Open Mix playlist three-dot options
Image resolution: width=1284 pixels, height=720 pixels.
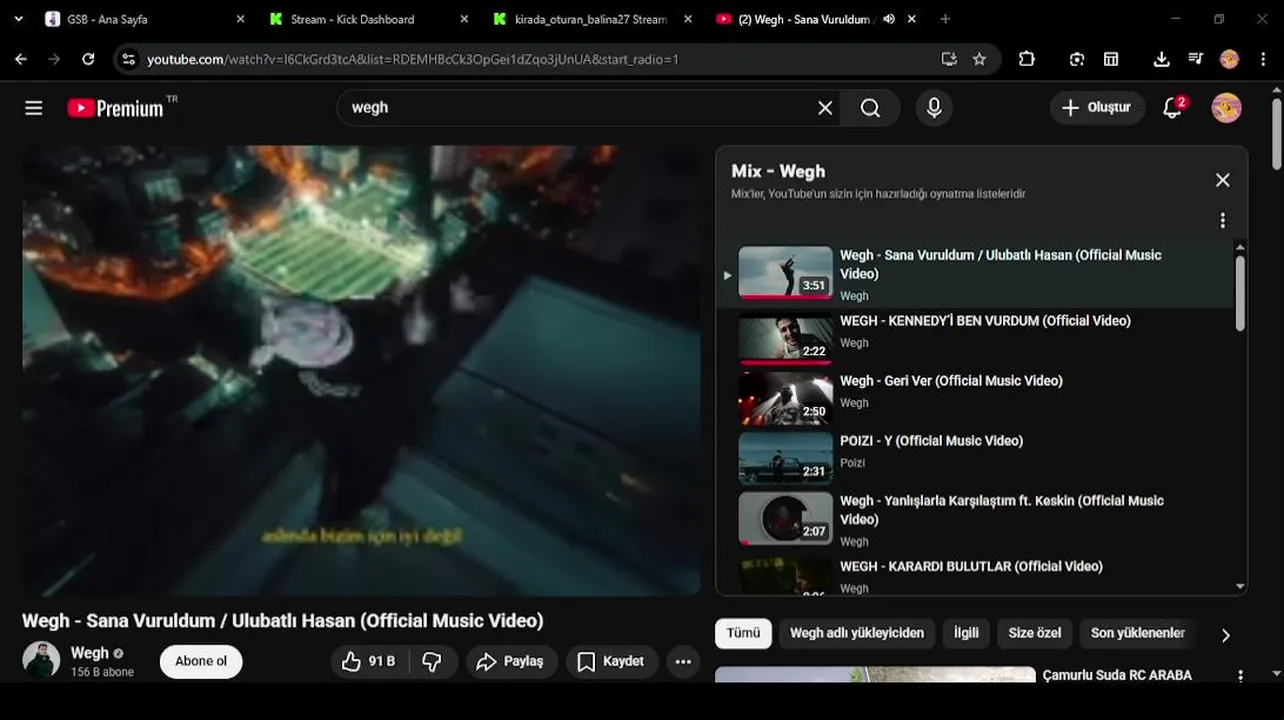point(1222,221)
